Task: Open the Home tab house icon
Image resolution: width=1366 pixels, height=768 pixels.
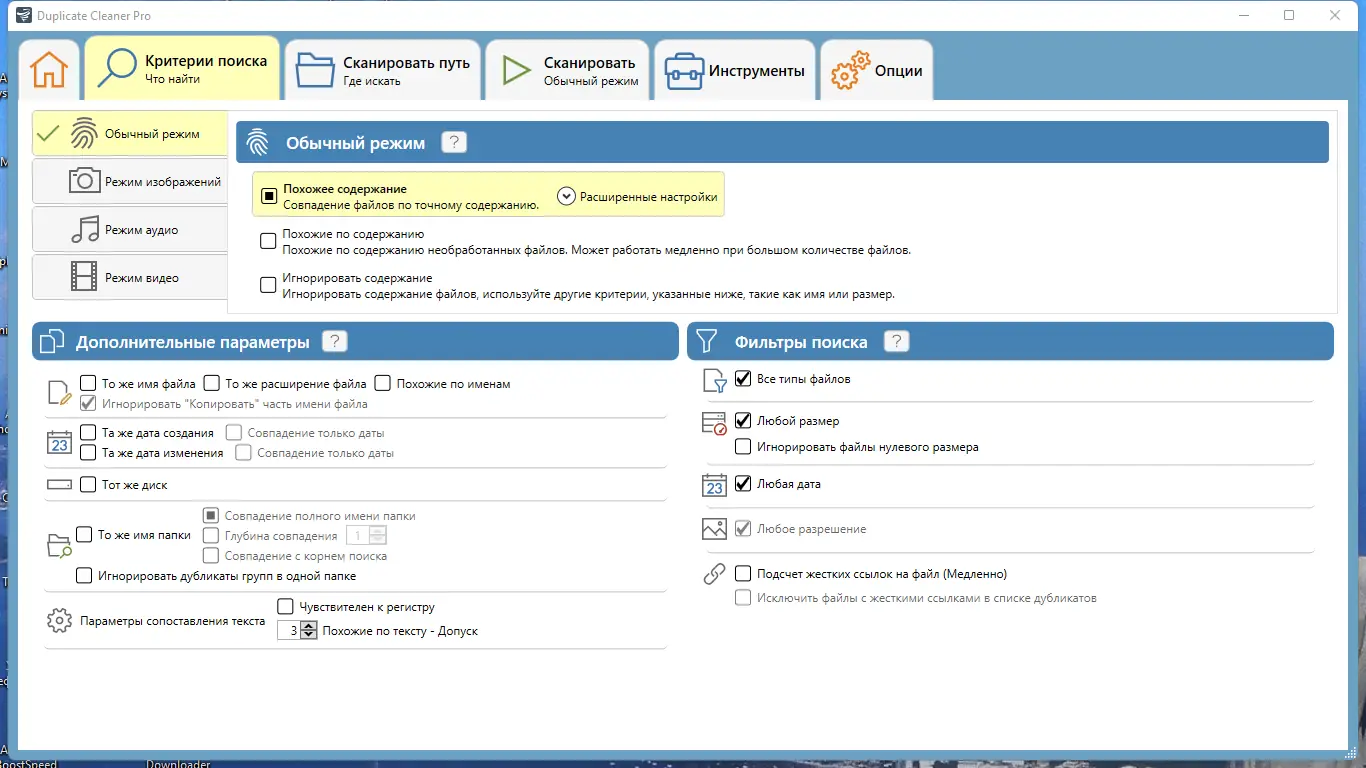Action: click(x=48, y=70)
